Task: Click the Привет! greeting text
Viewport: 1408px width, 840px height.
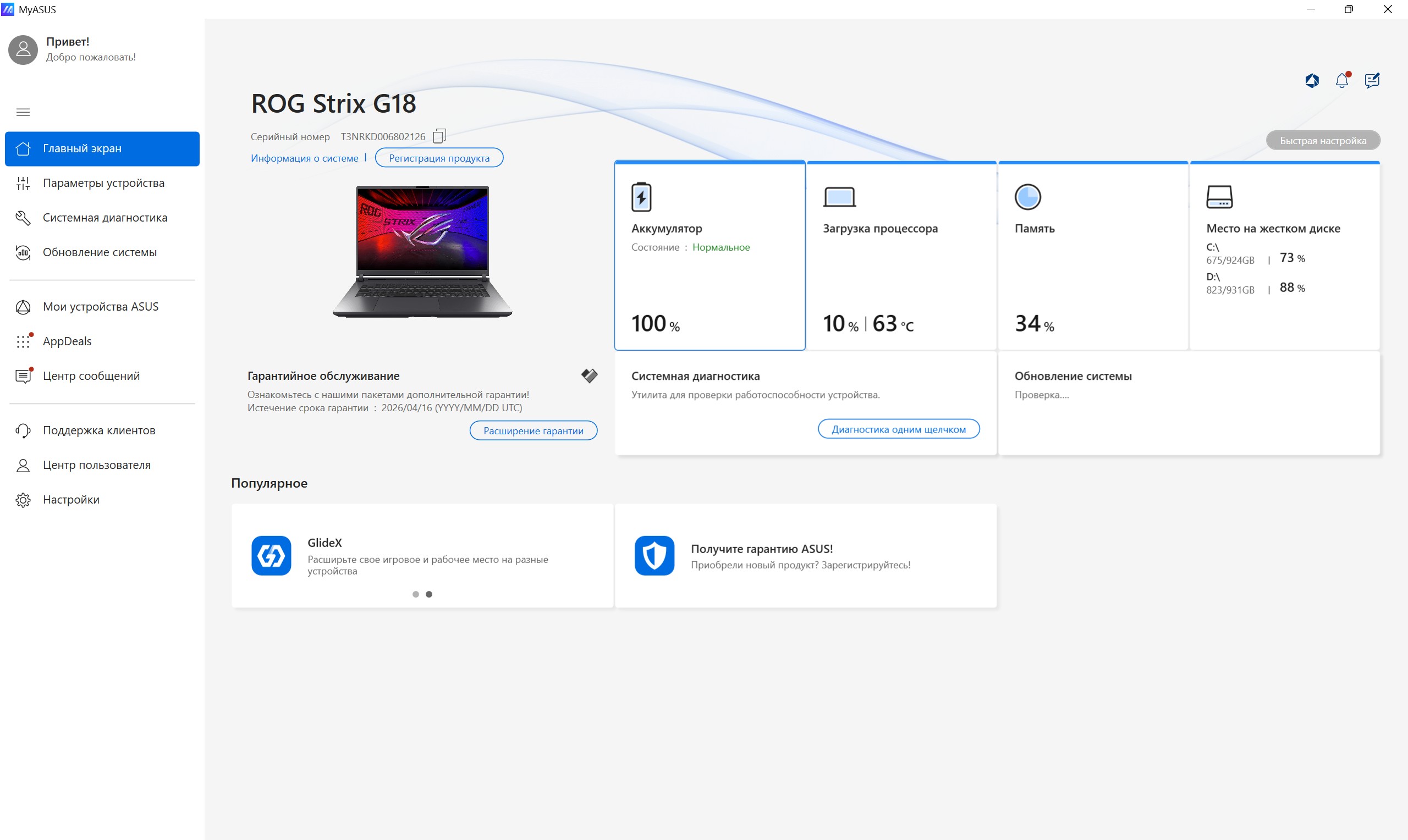Action: (x=68, y=42)
